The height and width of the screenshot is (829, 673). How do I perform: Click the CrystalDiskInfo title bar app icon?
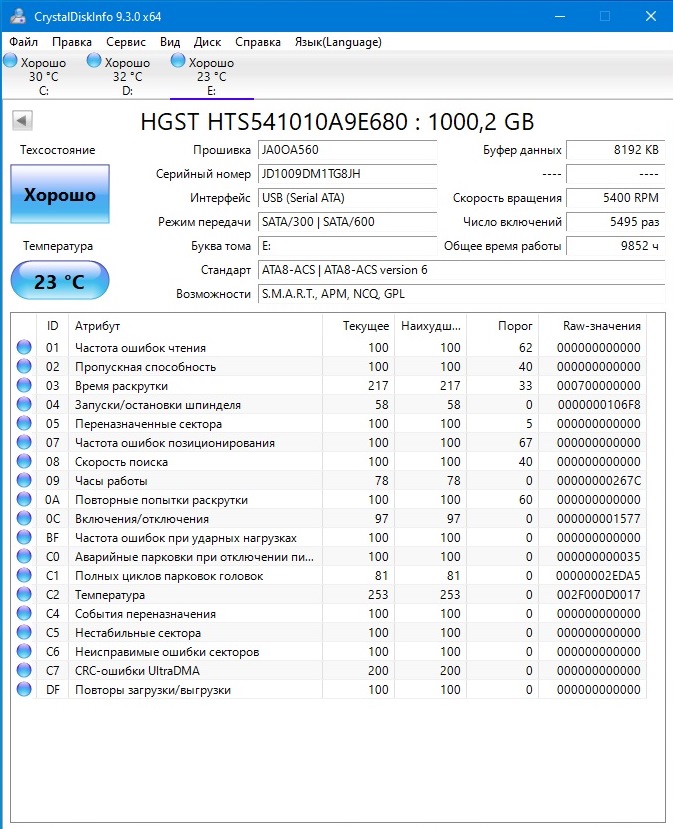[17, 16]
